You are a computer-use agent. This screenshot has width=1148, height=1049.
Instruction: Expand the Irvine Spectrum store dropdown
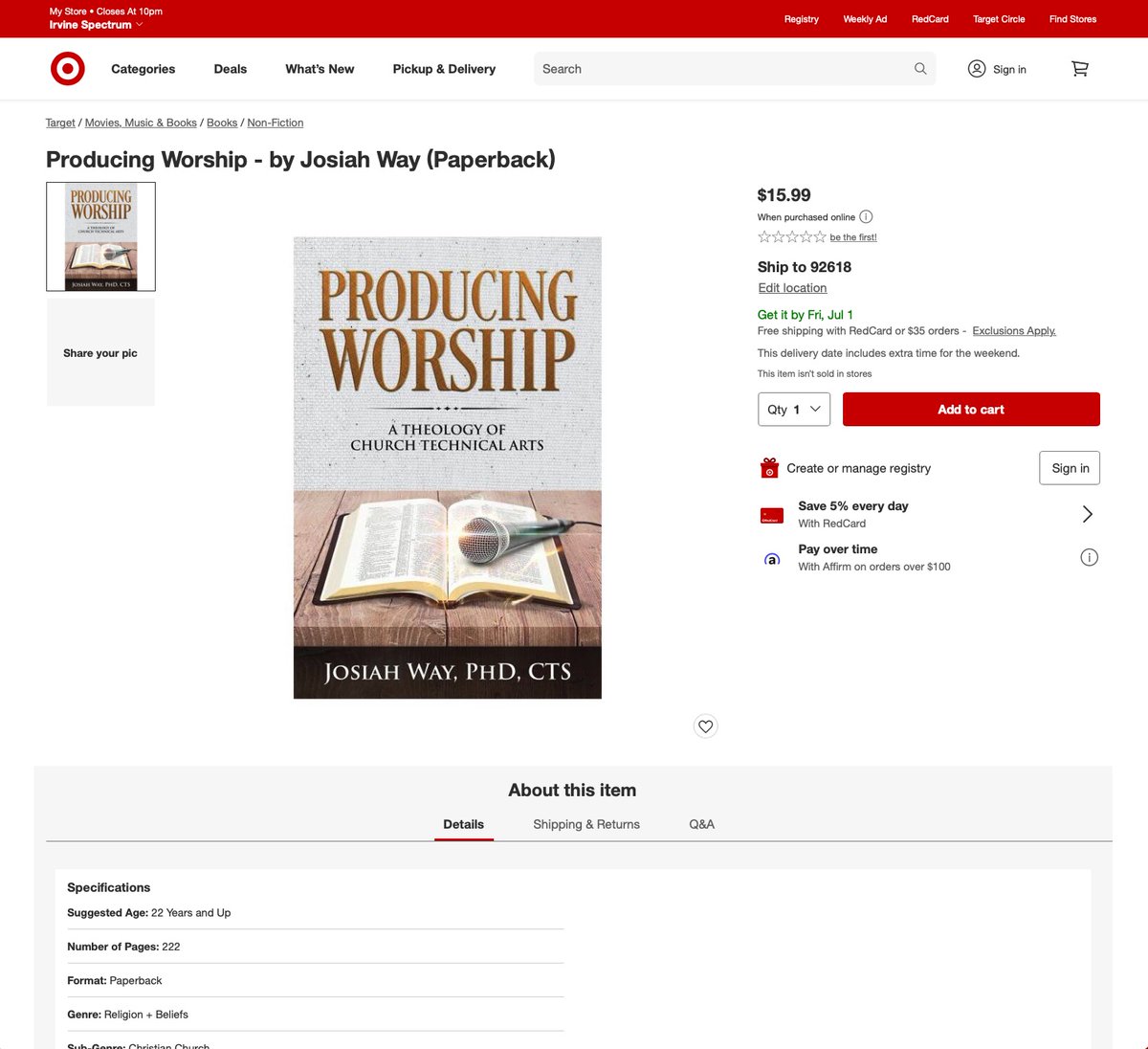click(96, 25)
